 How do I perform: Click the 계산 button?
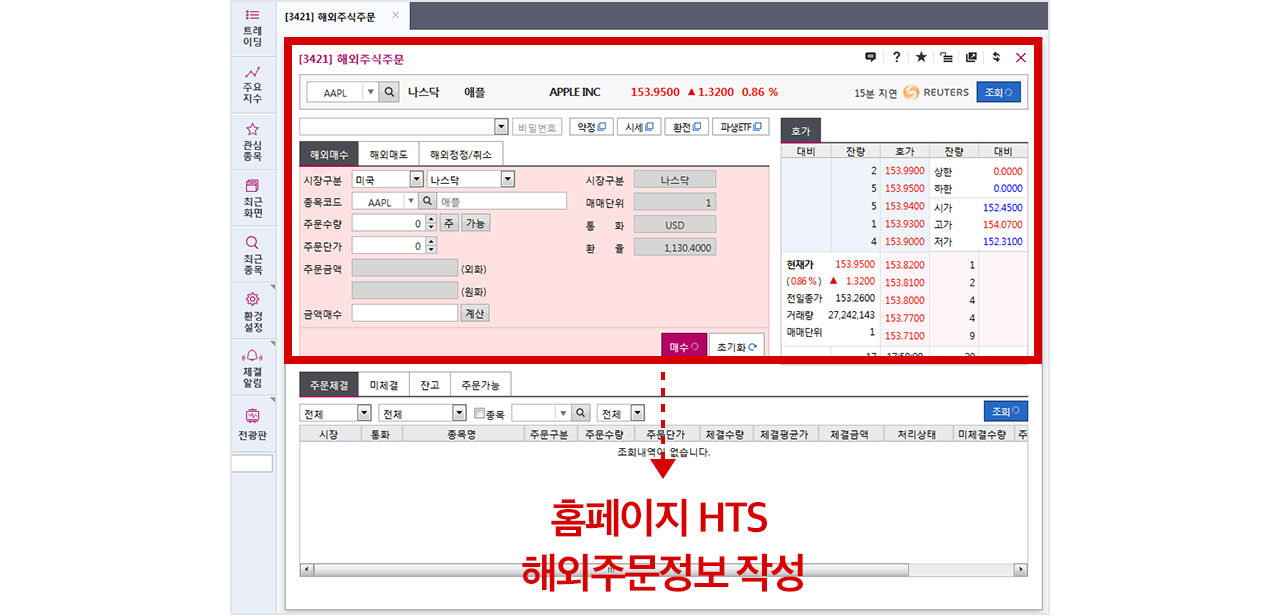(475, 313)
